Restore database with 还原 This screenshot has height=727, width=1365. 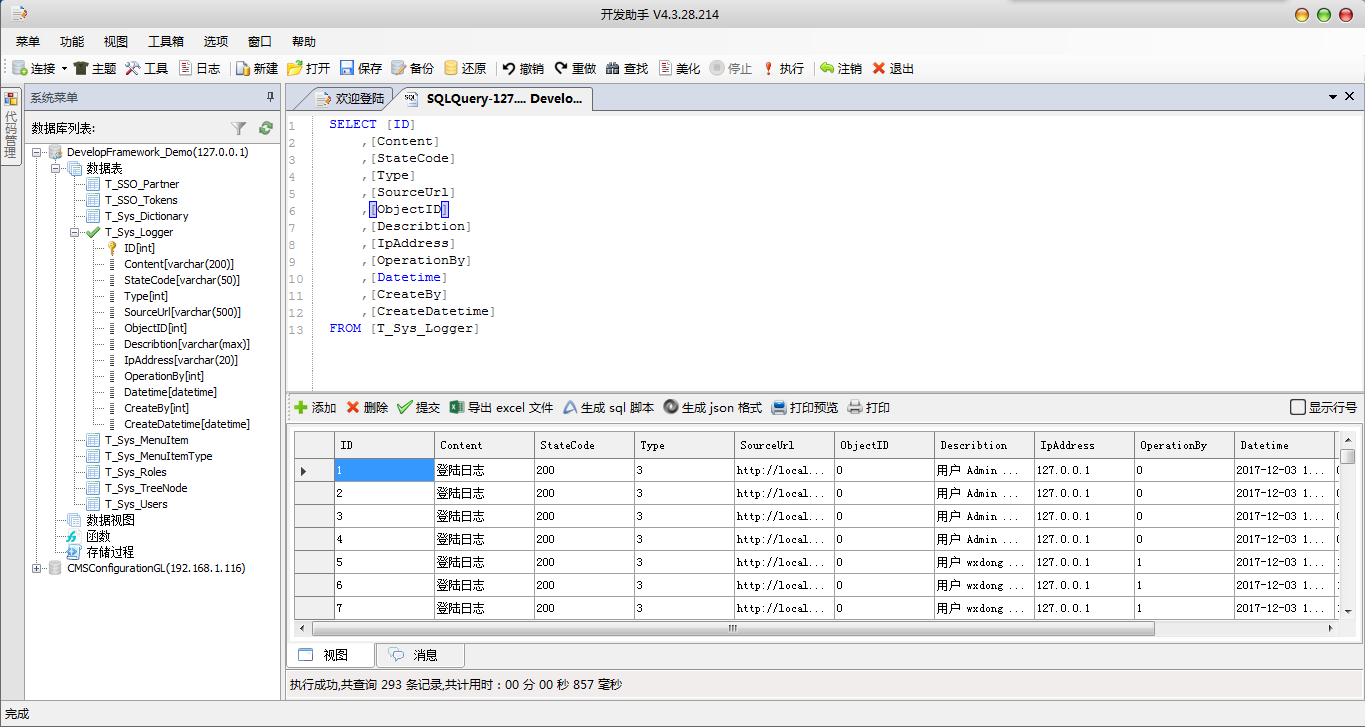coord(465,69)
